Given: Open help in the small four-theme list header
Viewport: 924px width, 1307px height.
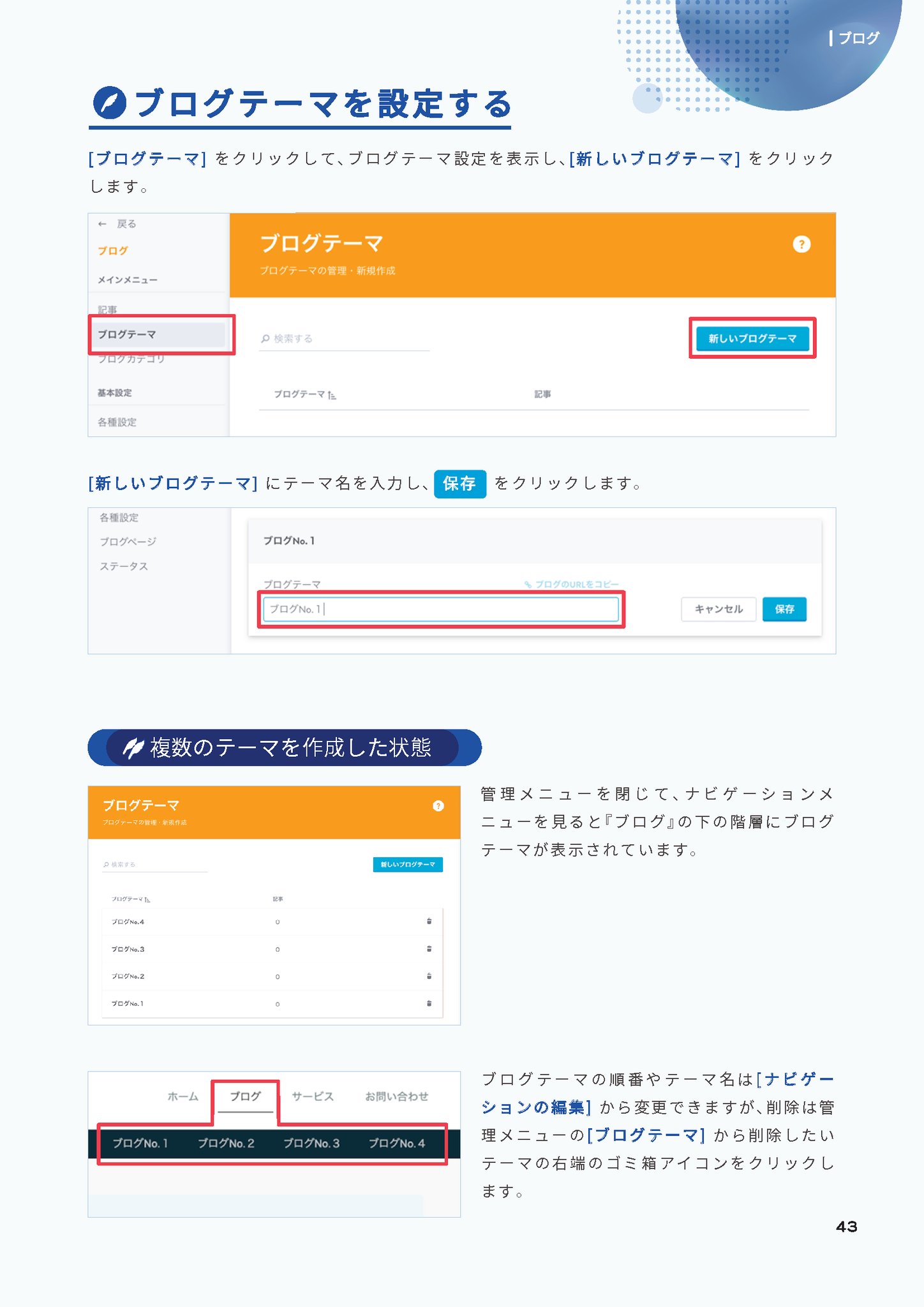Looking at the screenshot, I should [x=438, y=806].
